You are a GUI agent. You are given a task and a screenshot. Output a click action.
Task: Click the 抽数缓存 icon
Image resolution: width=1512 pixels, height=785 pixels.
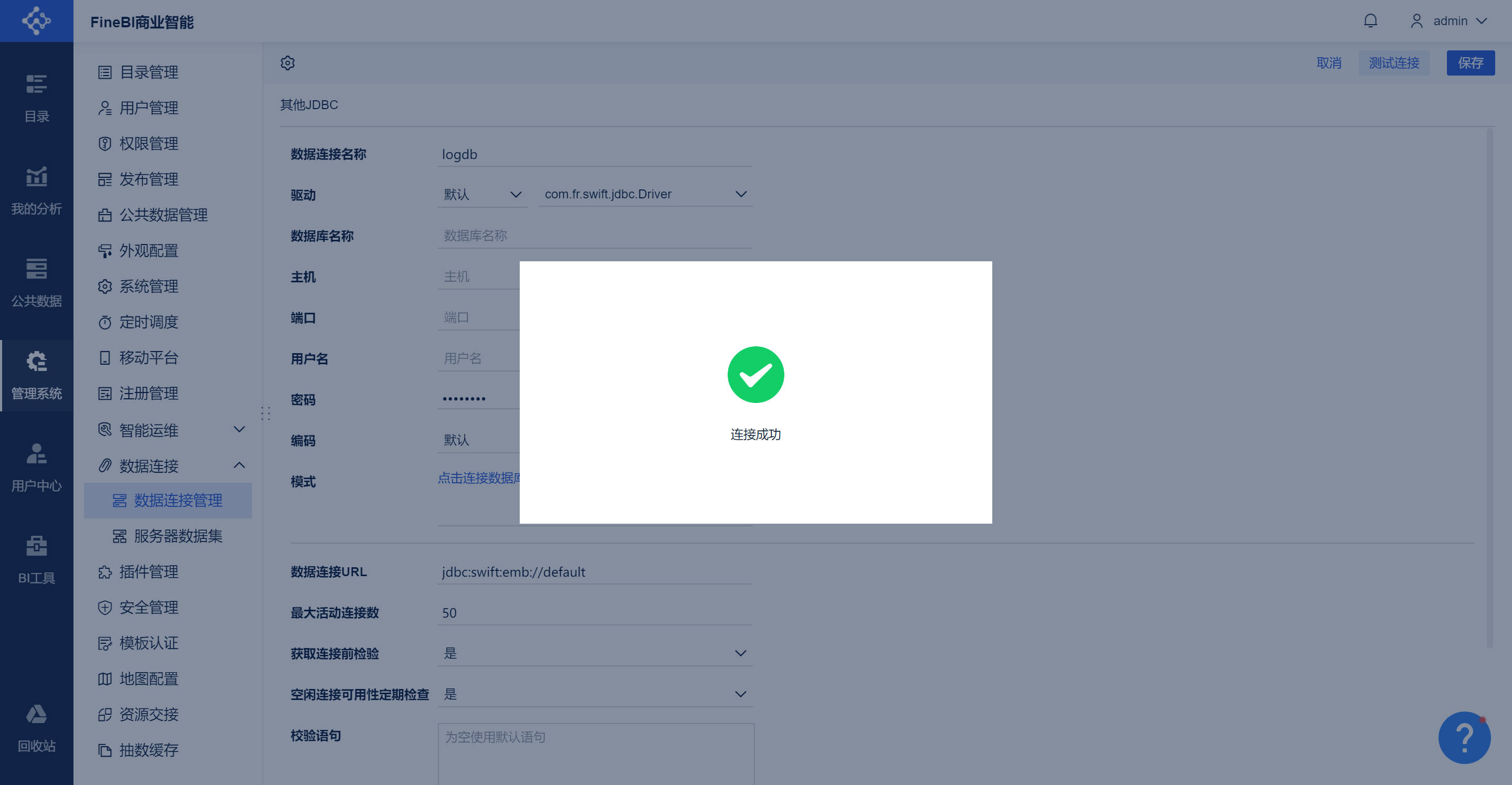point(105,750)
